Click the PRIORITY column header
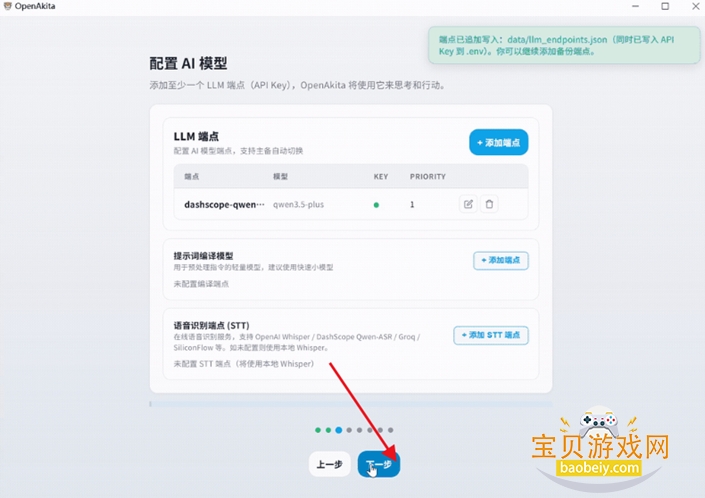705x498 pixels. coord(427,177)
